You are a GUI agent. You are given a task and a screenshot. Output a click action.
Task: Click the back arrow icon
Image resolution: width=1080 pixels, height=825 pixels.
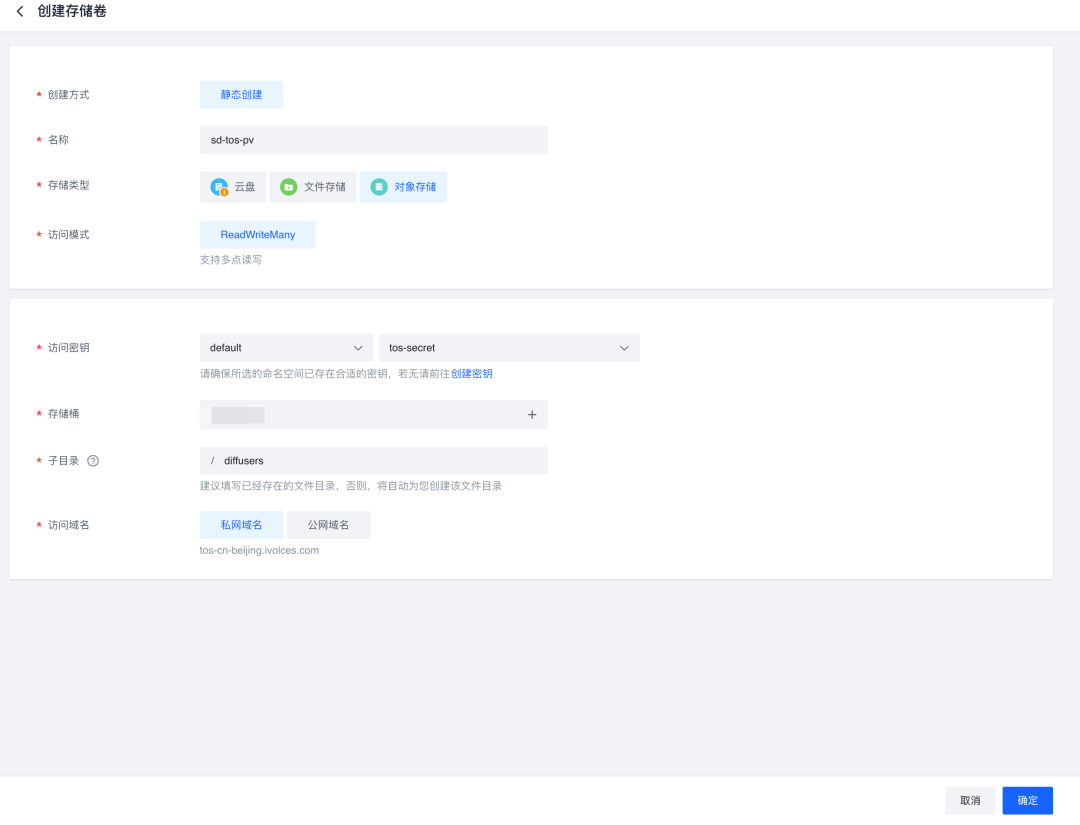click(x=19, y=12)
